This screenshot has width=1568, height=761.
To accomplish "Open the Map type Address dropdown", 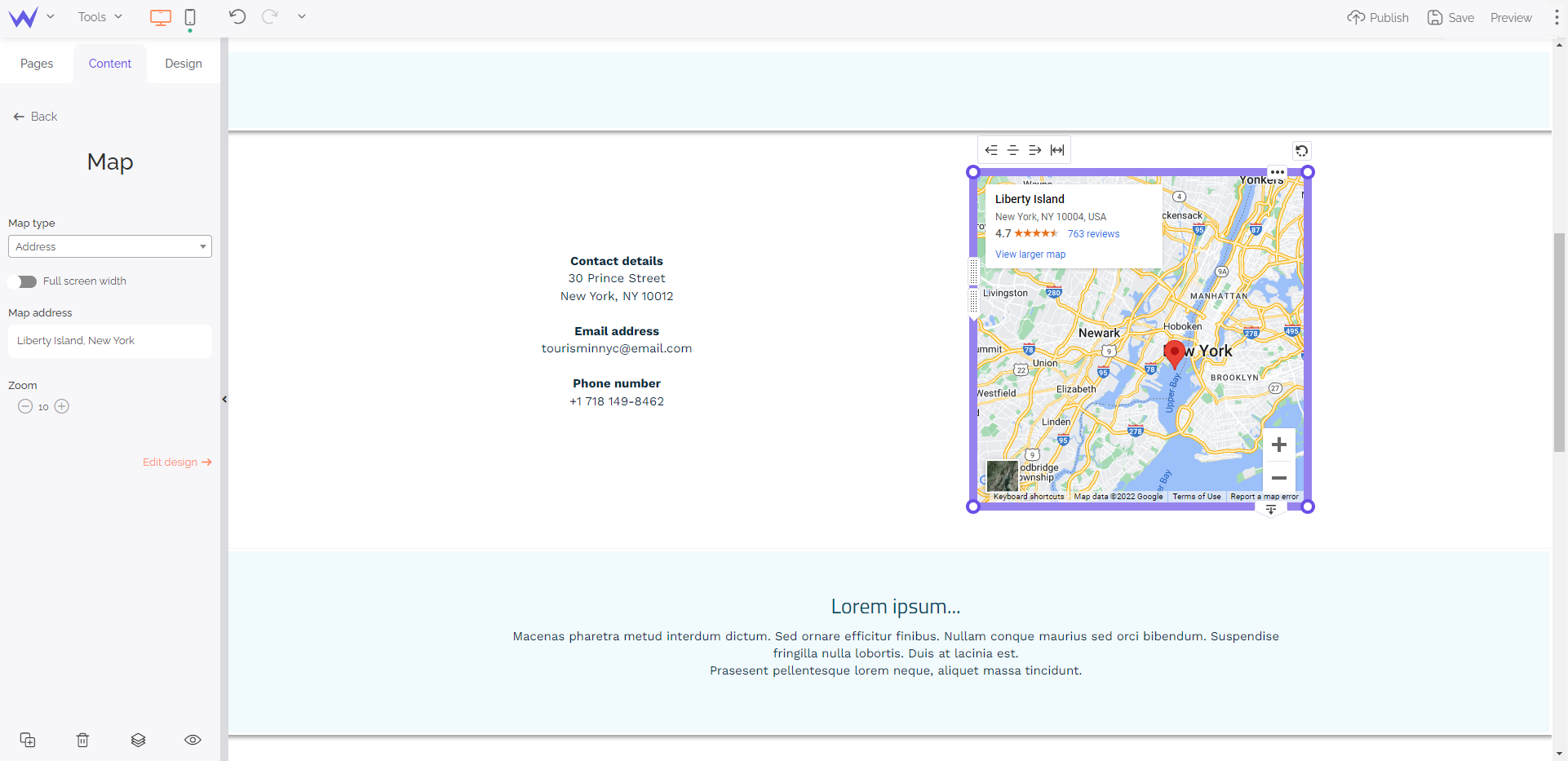I will point(110,246).
